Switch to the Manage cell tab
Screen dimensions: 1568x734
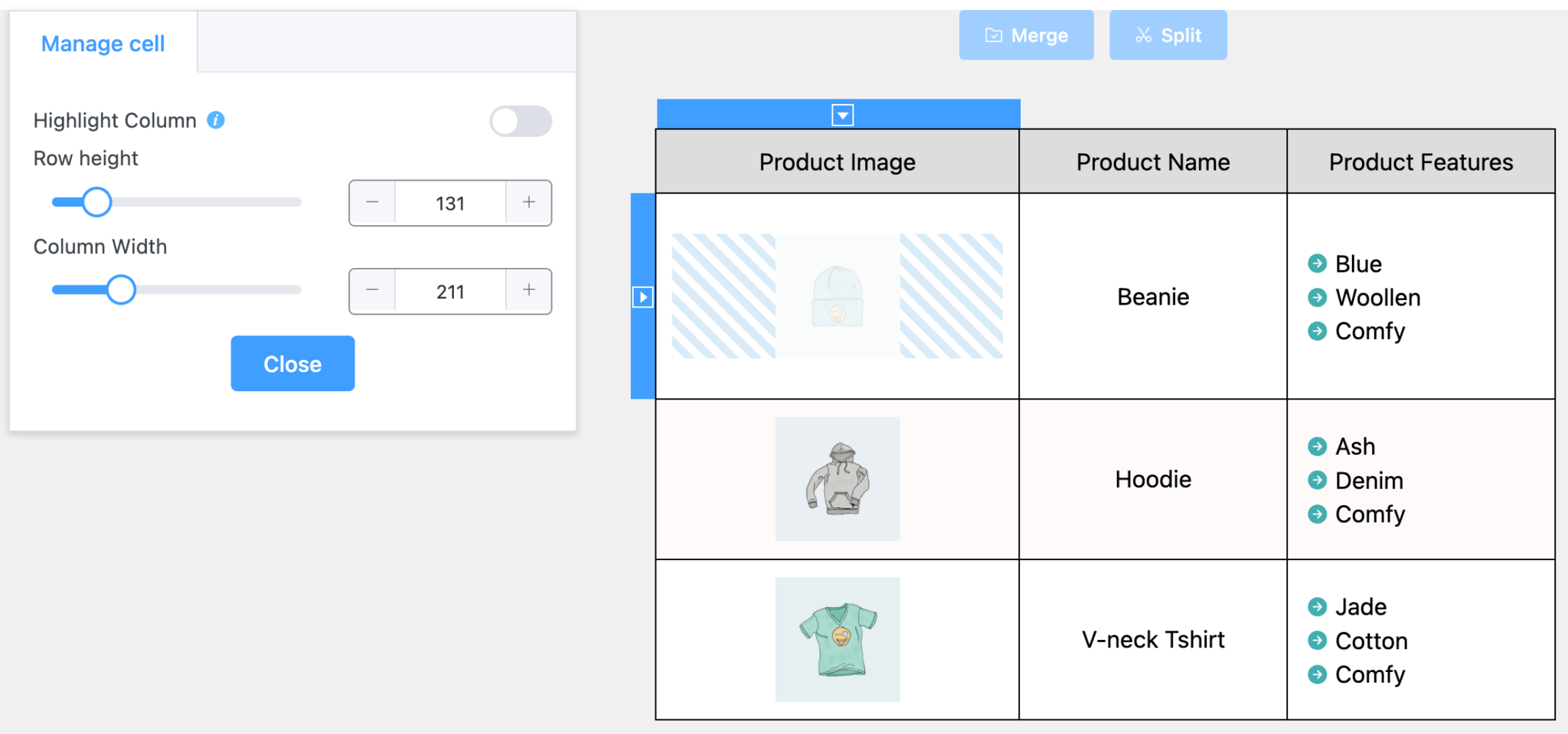coord(103,44)
